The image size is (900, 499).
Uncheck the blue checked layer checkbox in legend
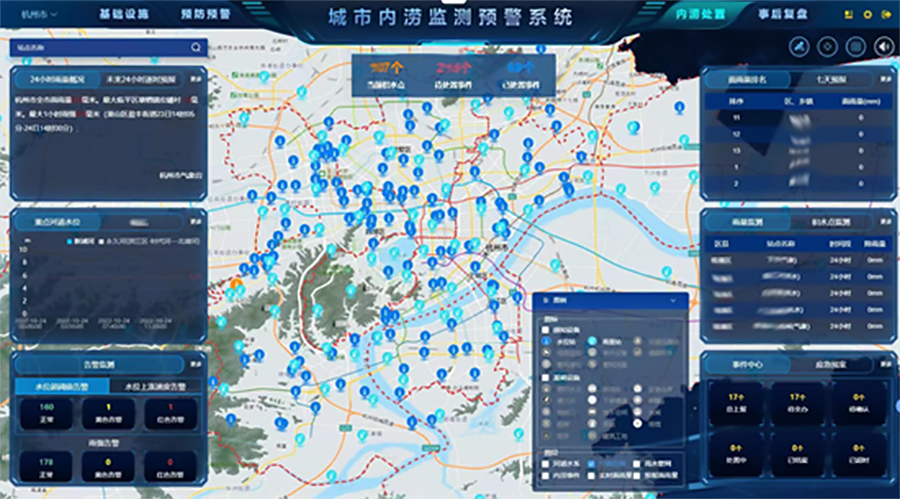pyautogui.click(x=591, y=464)
